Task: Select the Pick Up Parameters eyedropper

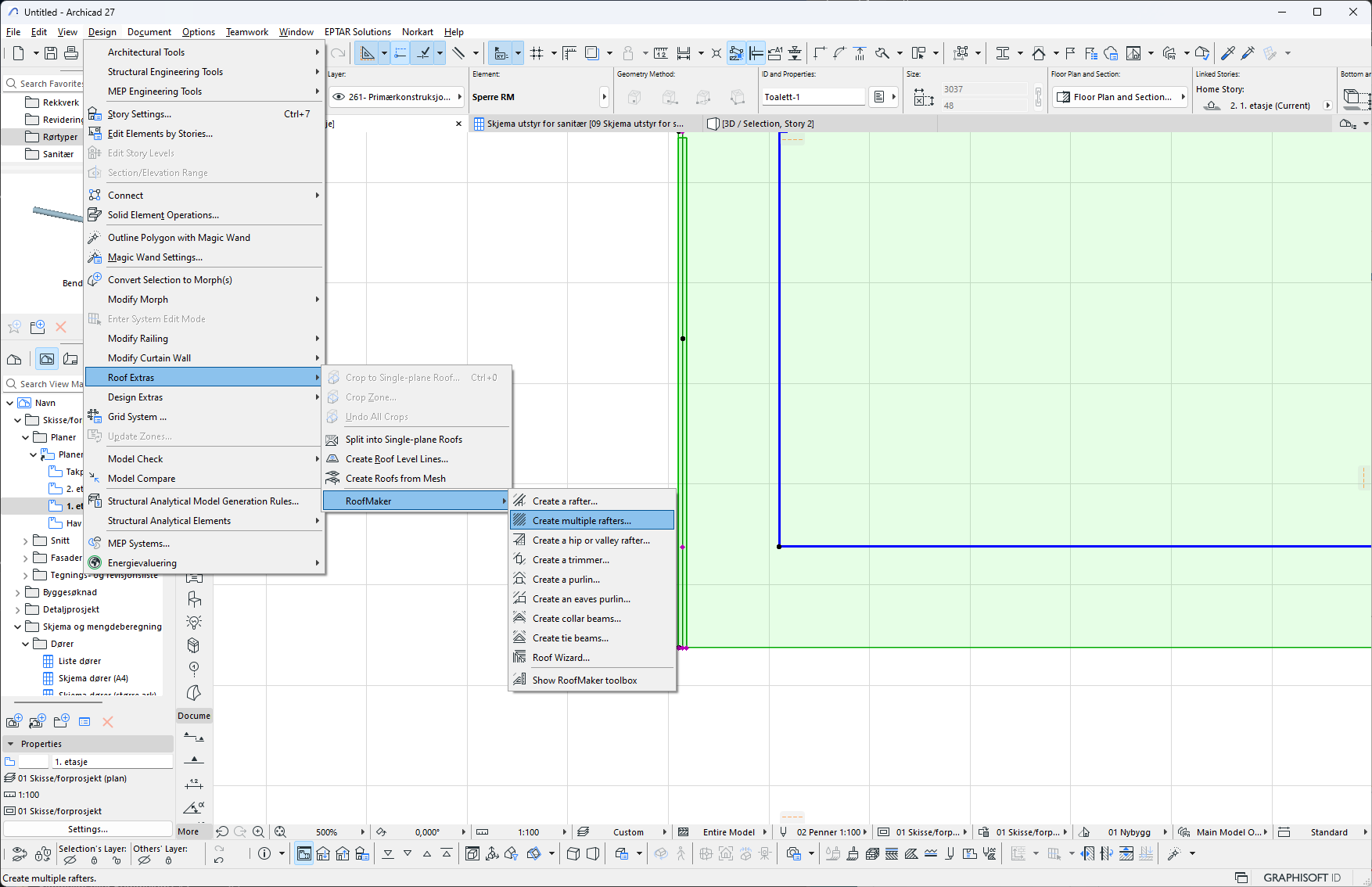Action: click(x=1228, y=53)
